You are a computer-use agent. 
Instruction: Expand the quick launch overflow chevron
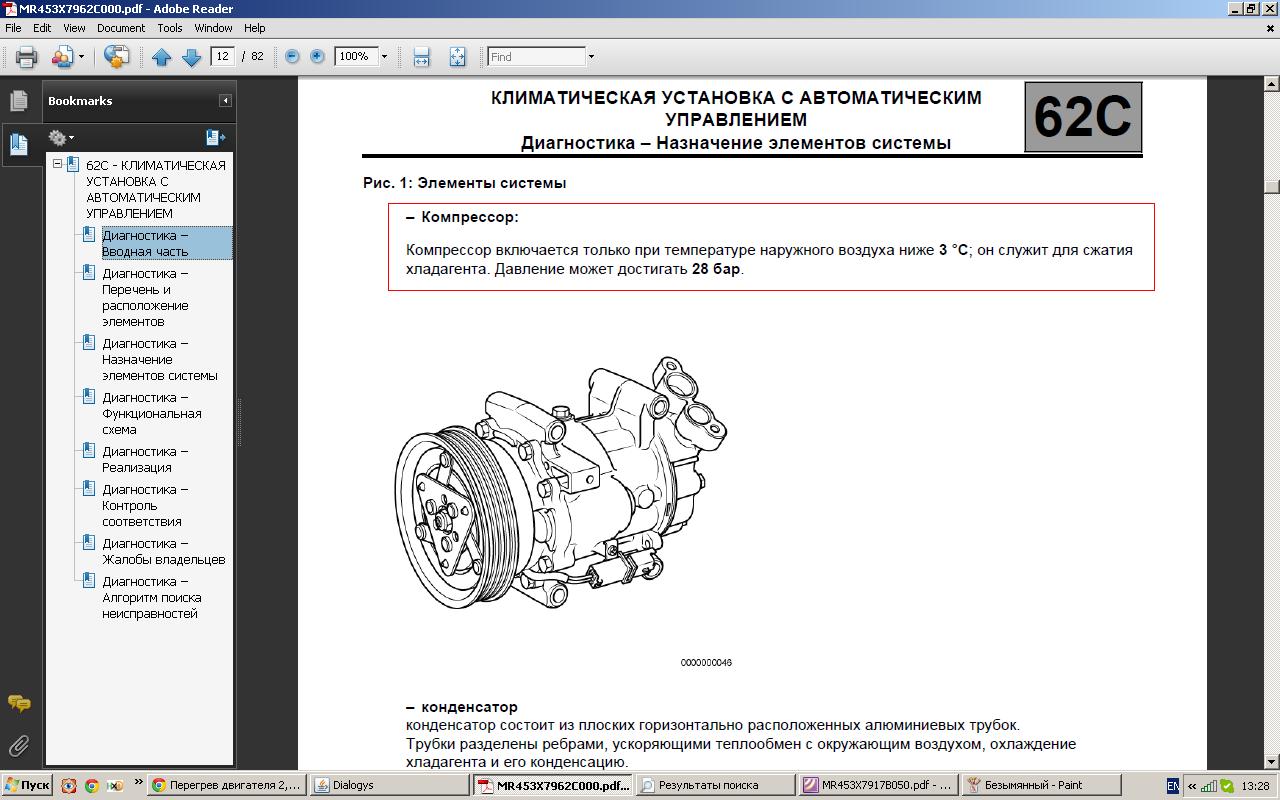[x=138, y=784]
